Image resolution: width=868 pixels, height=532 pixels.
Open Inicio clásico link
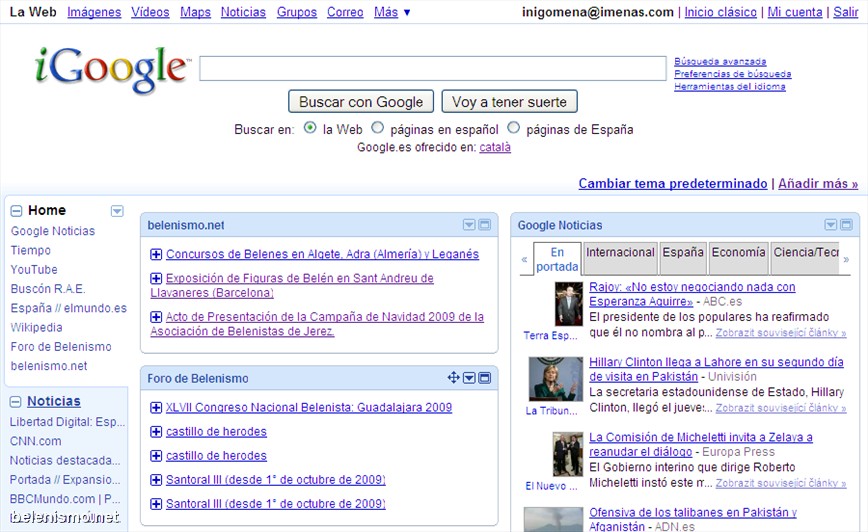point(720,12)
